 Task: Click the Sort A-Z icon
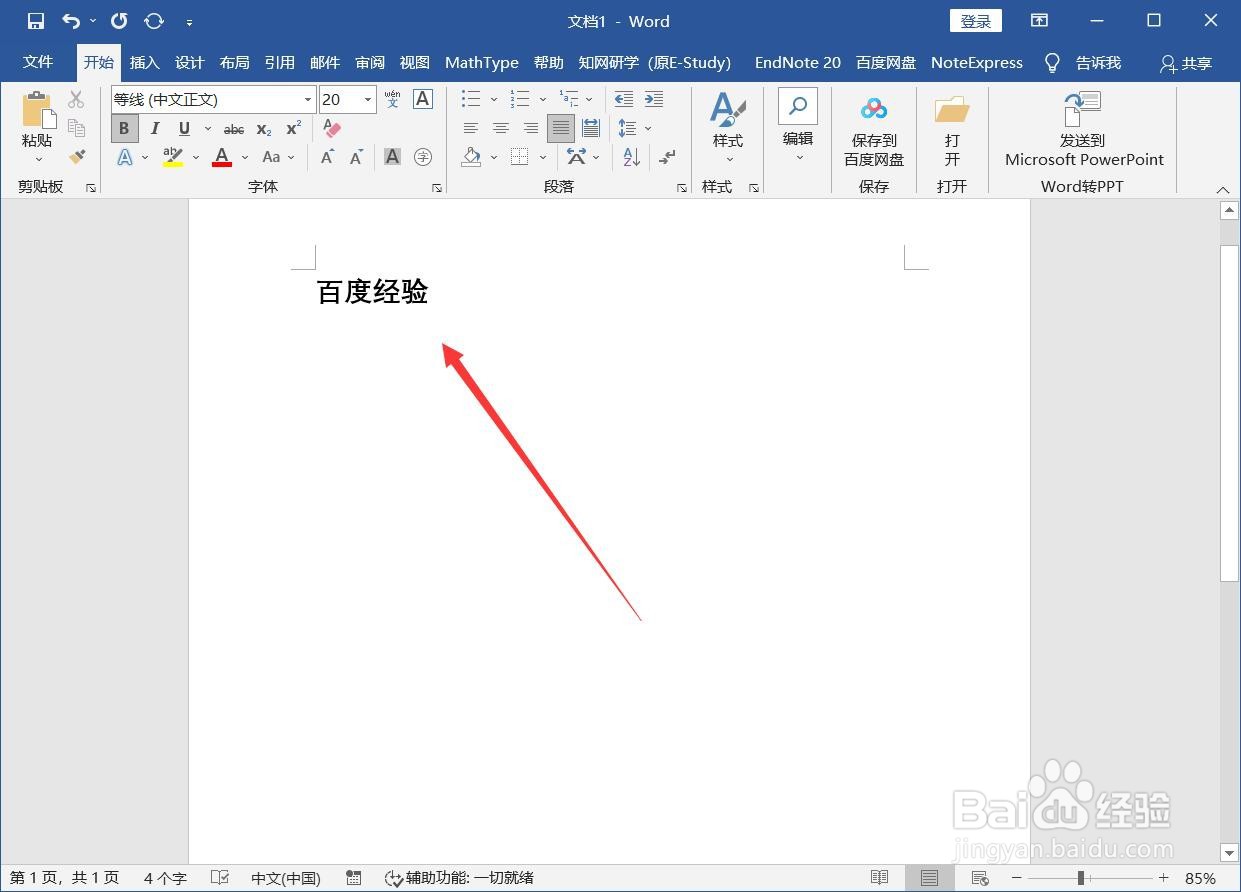(x=631, y=157)
